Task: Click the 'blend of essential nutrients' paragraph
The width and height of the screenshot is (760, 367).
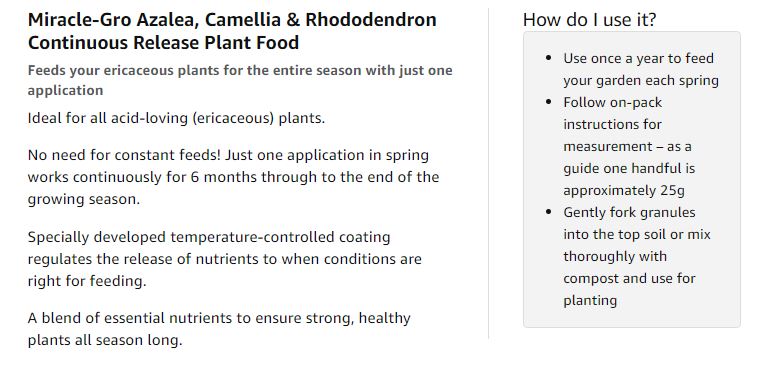Action: click(x=219, y=329)
